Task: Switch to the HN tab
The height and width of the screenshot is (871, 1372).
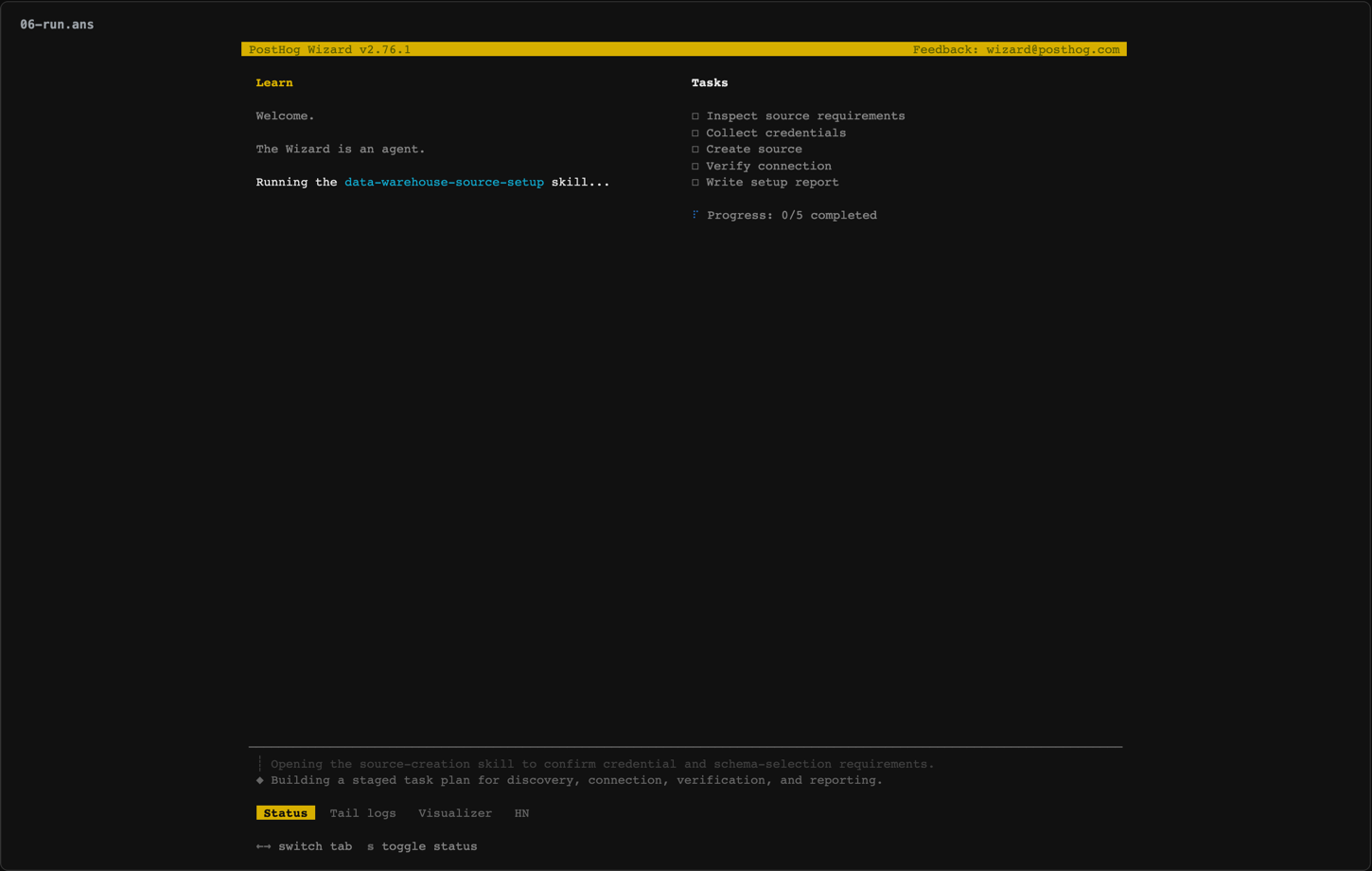Action: pyautogui.click(x=521, y=813)
